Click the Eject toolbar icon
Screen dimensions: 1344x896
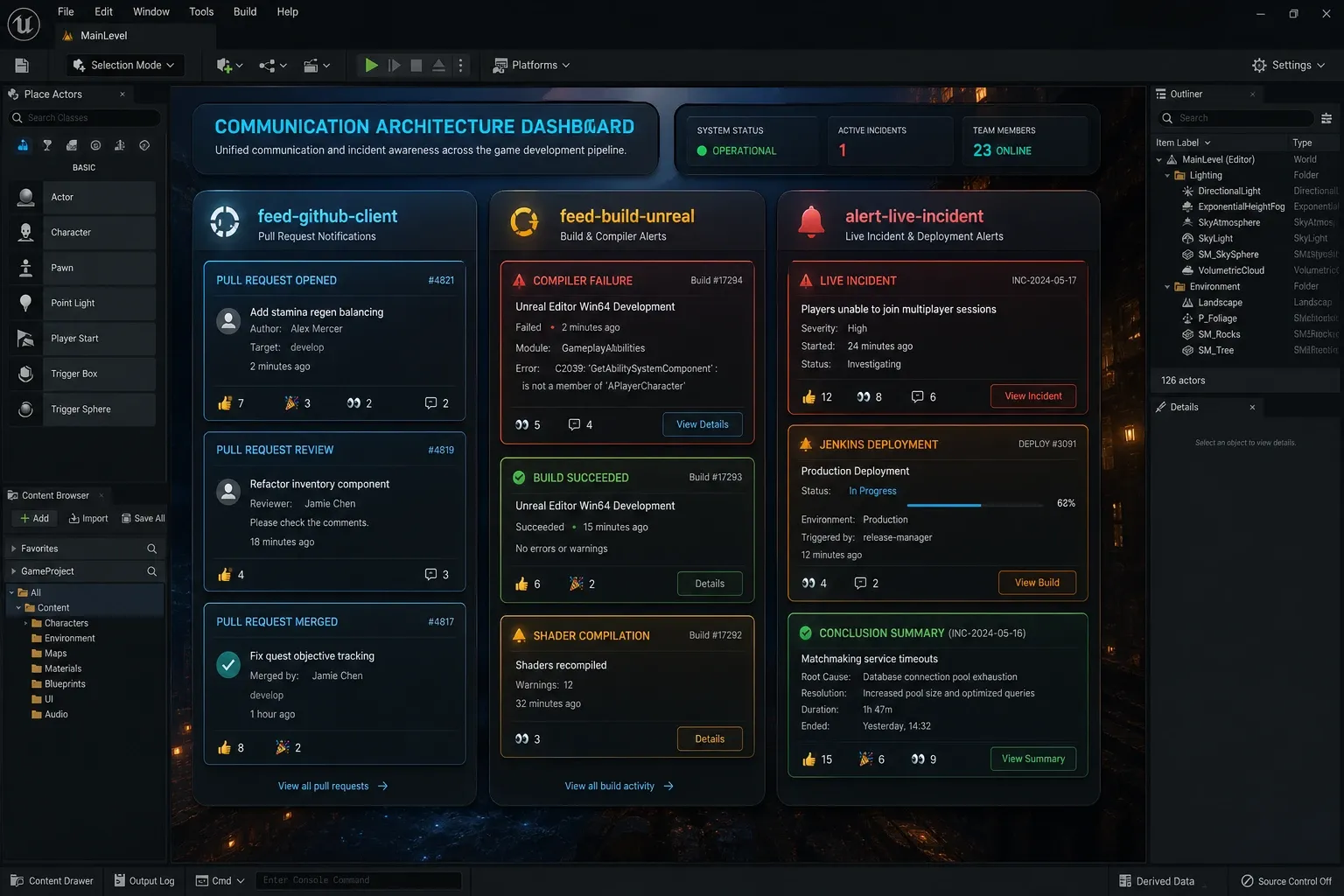(439, 65)
